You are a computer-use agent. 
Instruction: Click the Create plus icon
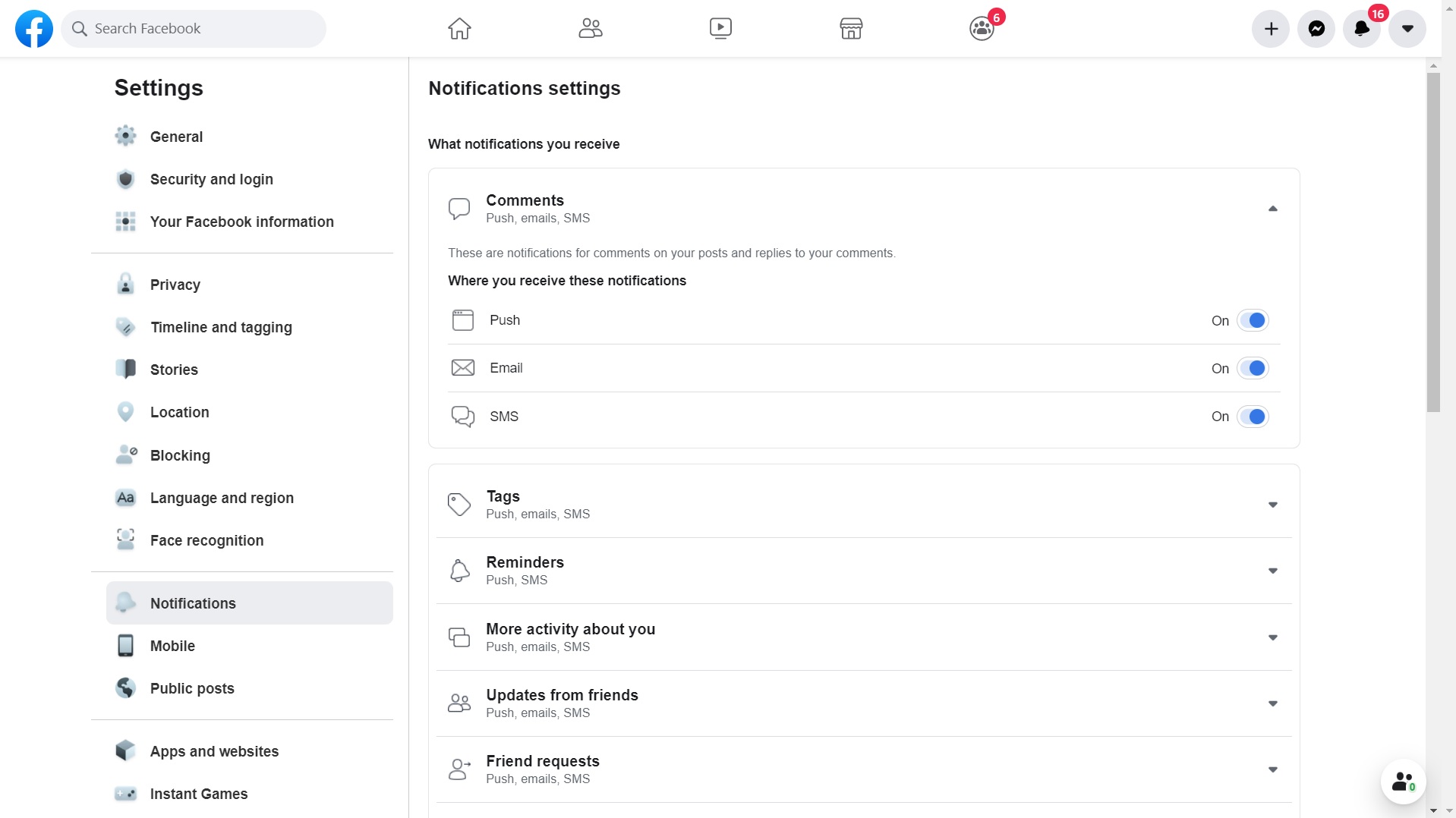coord(1271,29)
